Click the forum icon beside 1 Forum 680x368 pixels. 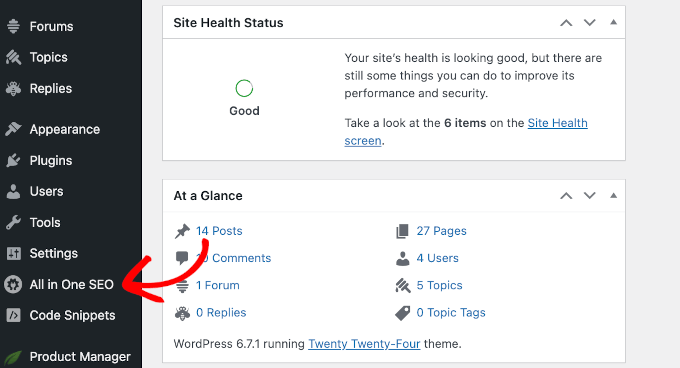[x=183, y=286]
